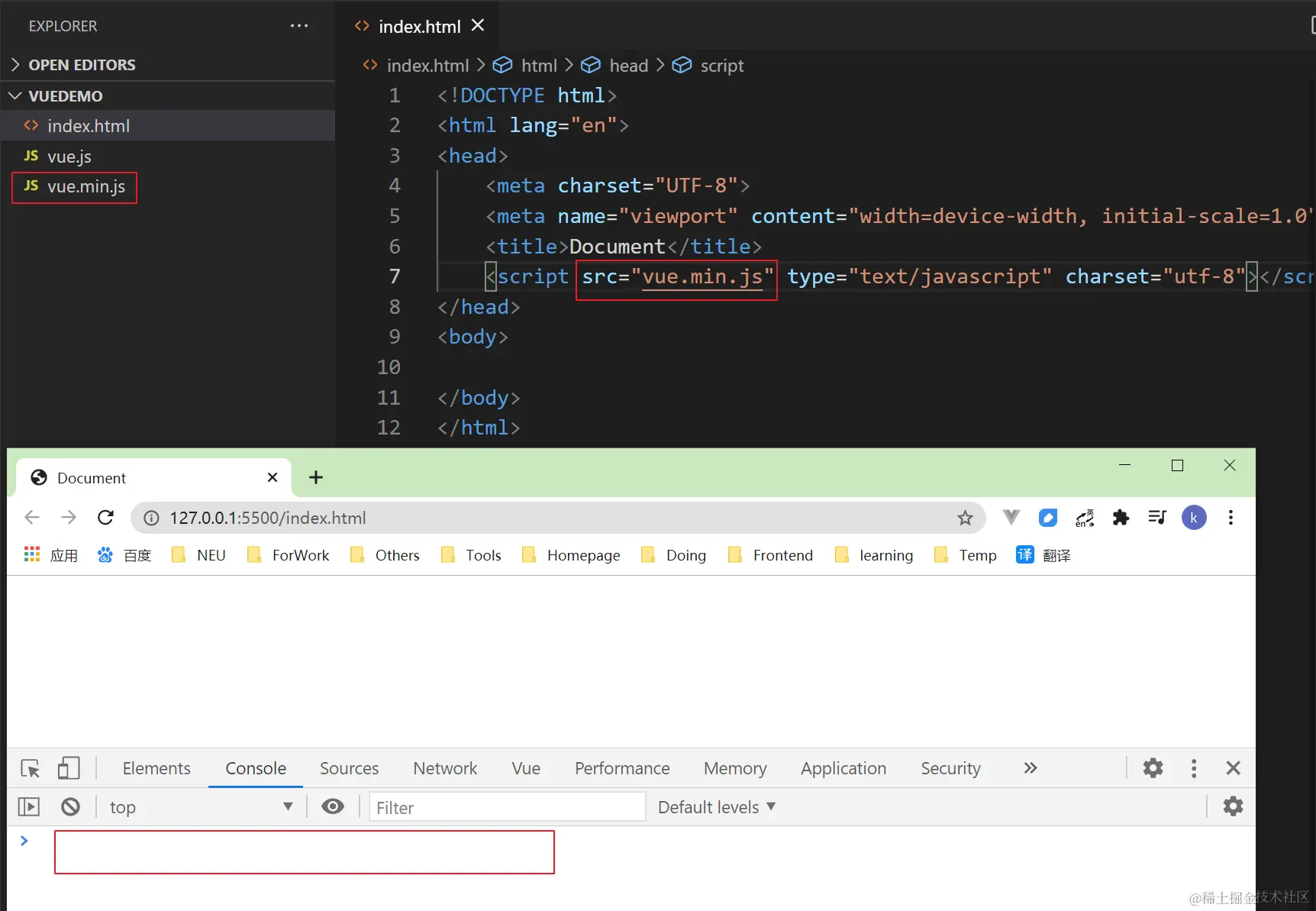Viewport: 1316px width, 911px height.
Task: Switch to the Application devtools tab
Action: (843, 768)
